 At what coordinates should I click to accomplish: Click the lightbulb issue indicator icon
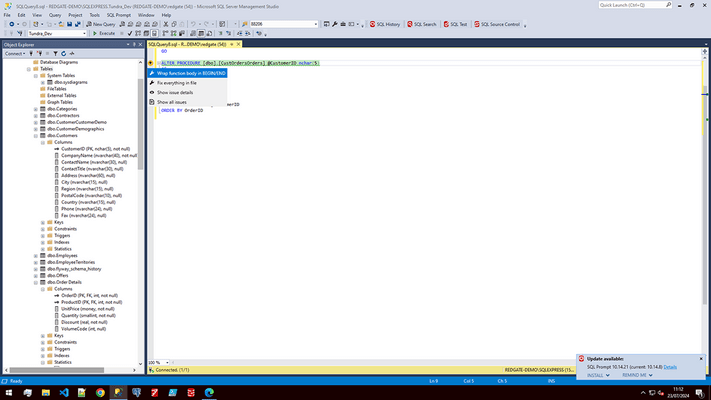point(151,63)
